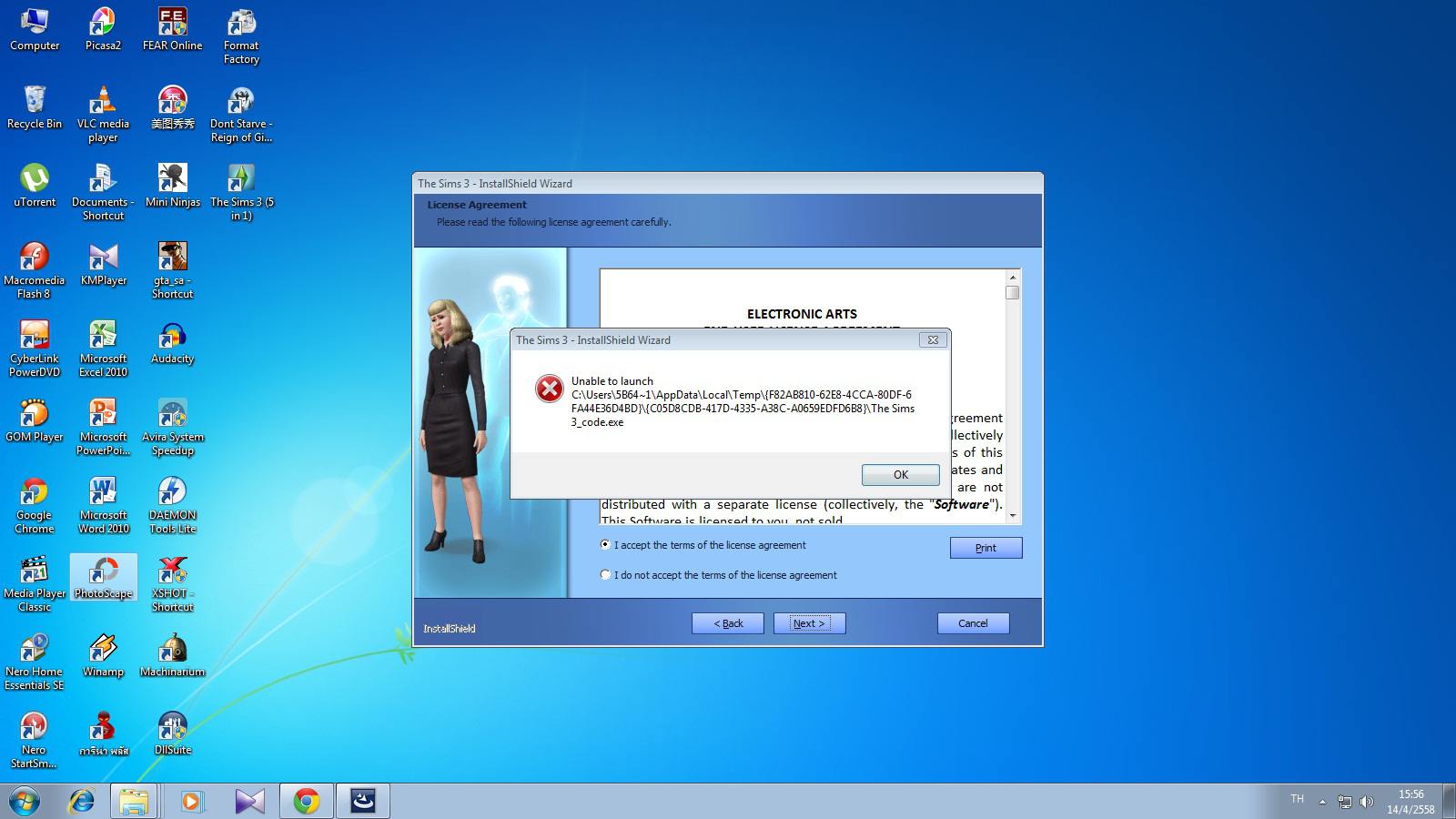The width and height of the screenshot is (1456, 819).
Task: Open Microsoft Excel 2010 icon
Action: [x=103, y=349]
